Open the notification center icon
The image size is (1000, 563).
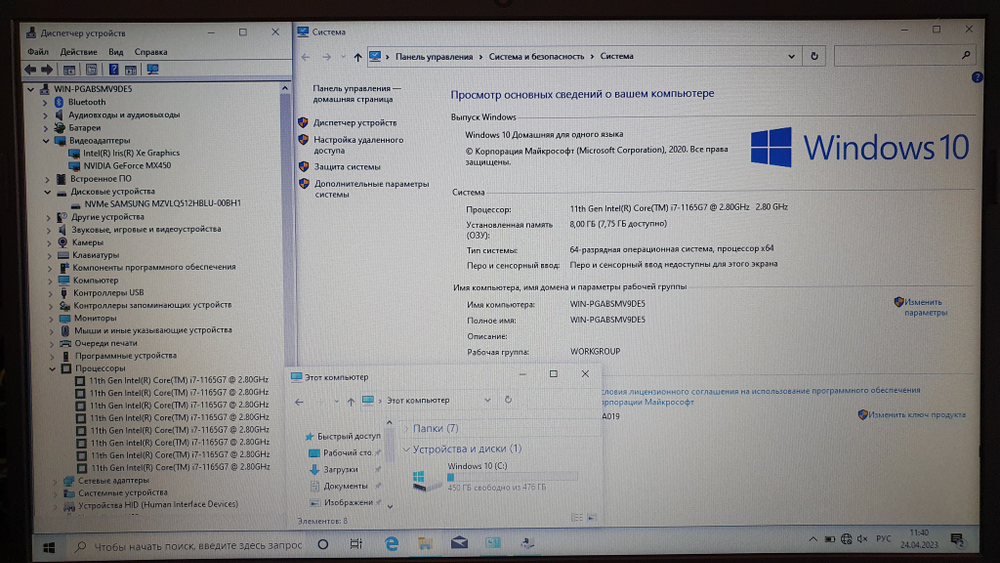pos(957,541)
